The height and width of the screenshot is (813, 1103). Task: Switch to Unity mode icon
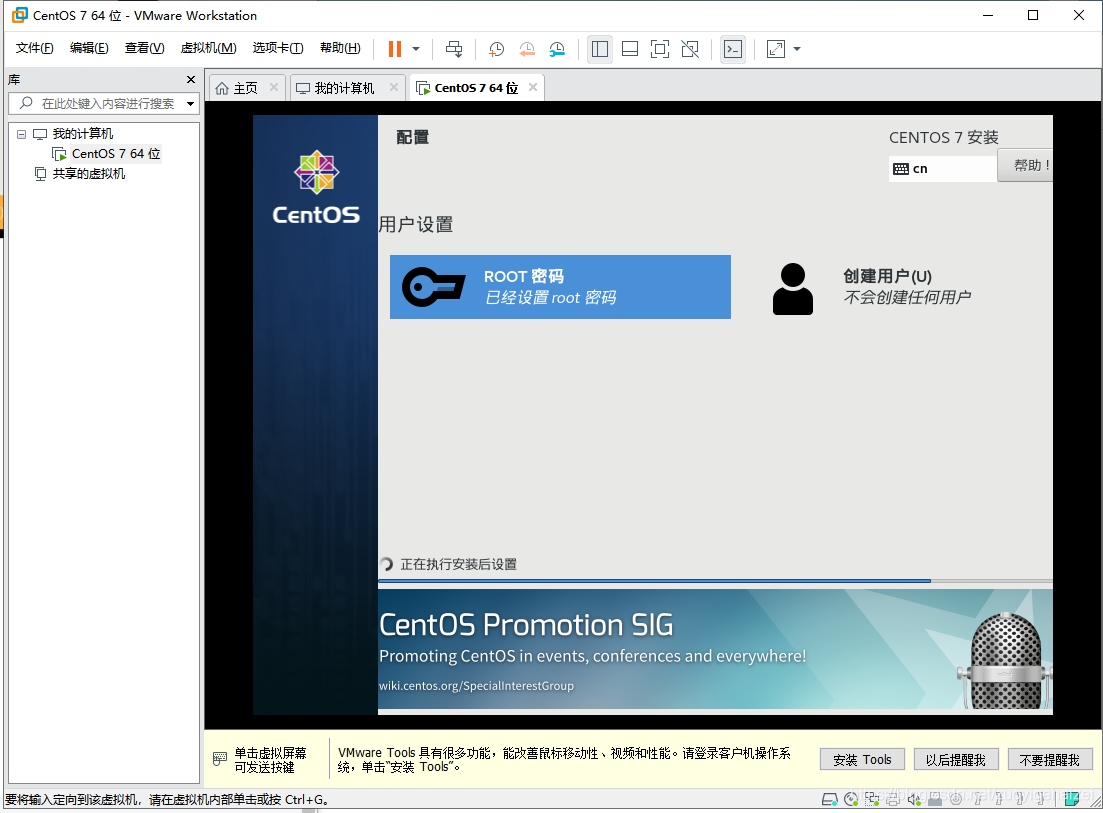pos(690,49)
